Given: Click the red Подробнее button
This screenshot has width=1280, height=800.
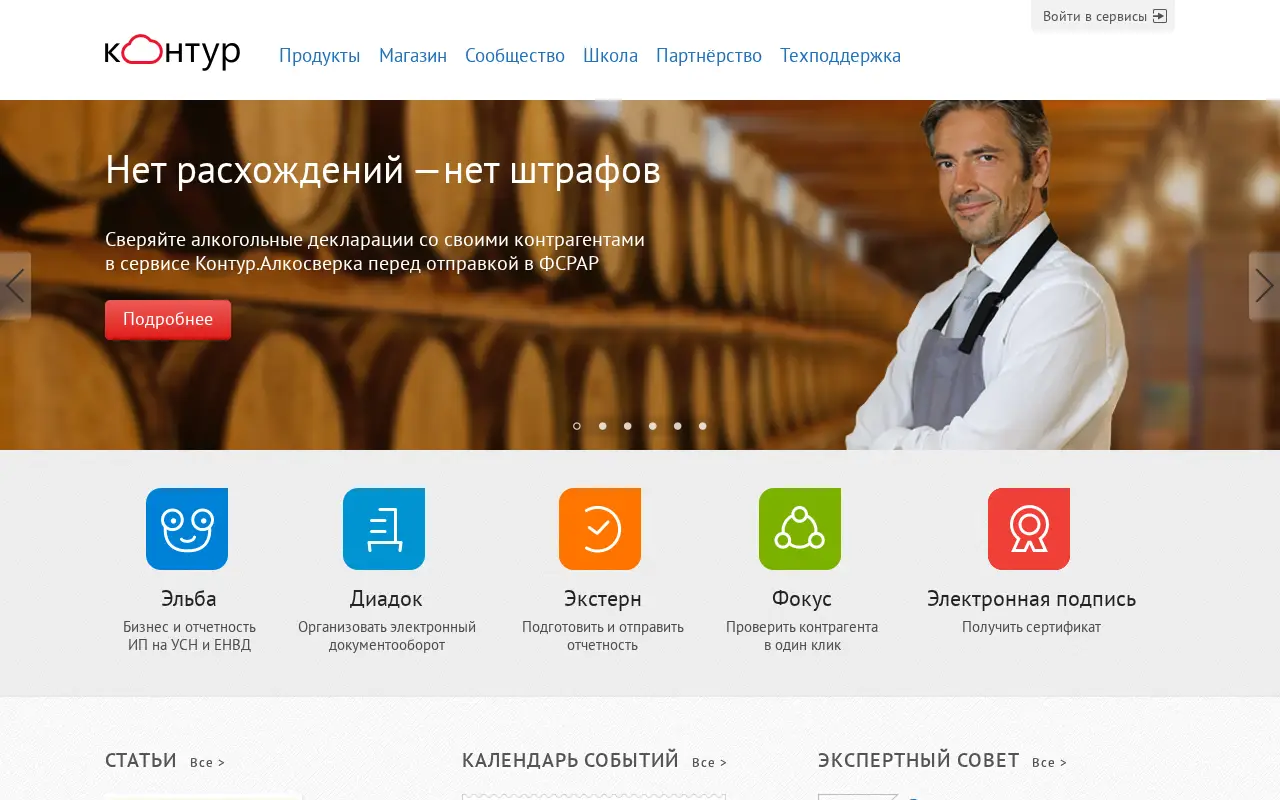Looking at the screenshot, I should coord(168,320).
